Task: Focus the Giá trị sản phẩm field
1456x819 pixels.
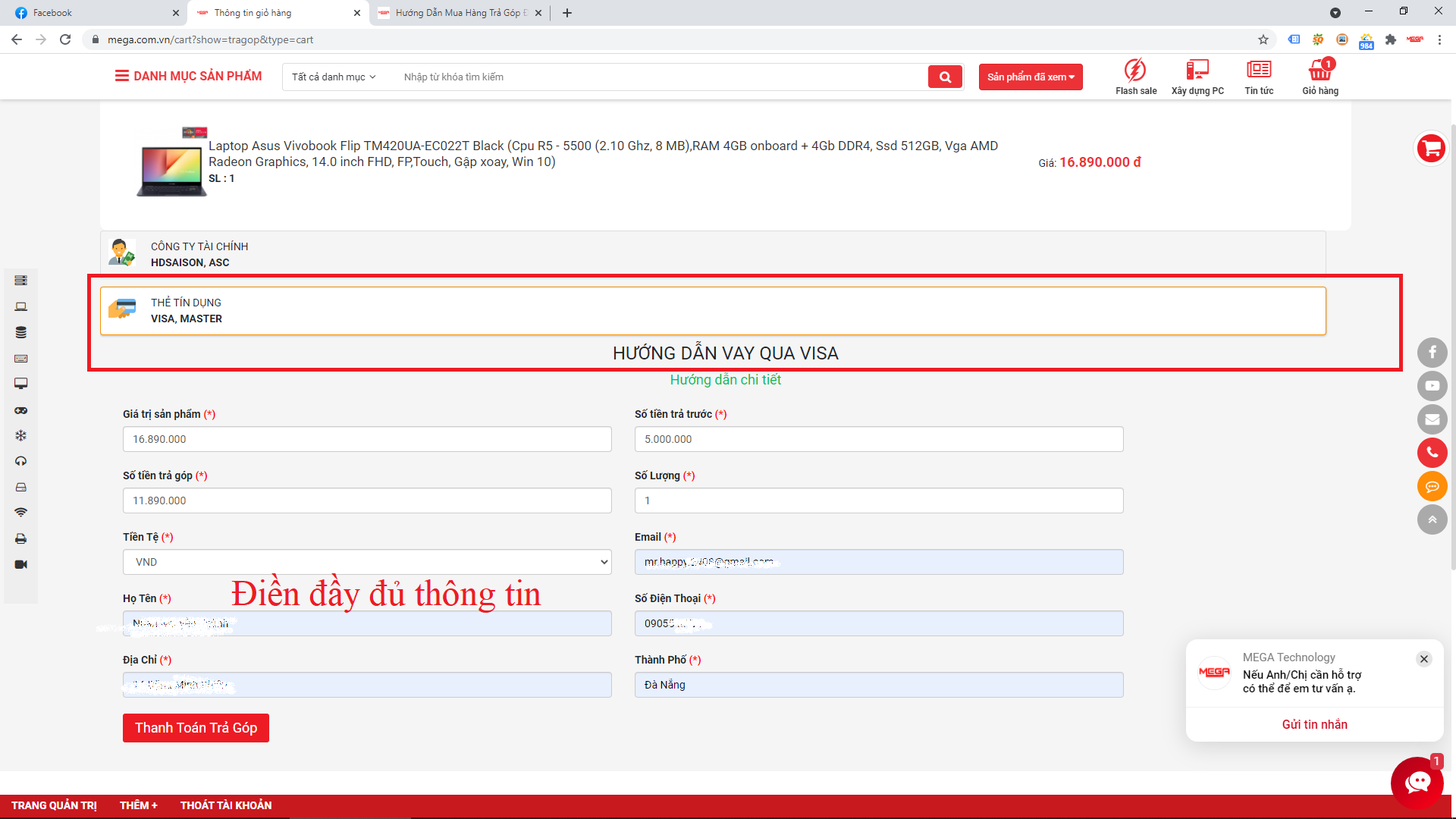Action: tap(367, 439)
